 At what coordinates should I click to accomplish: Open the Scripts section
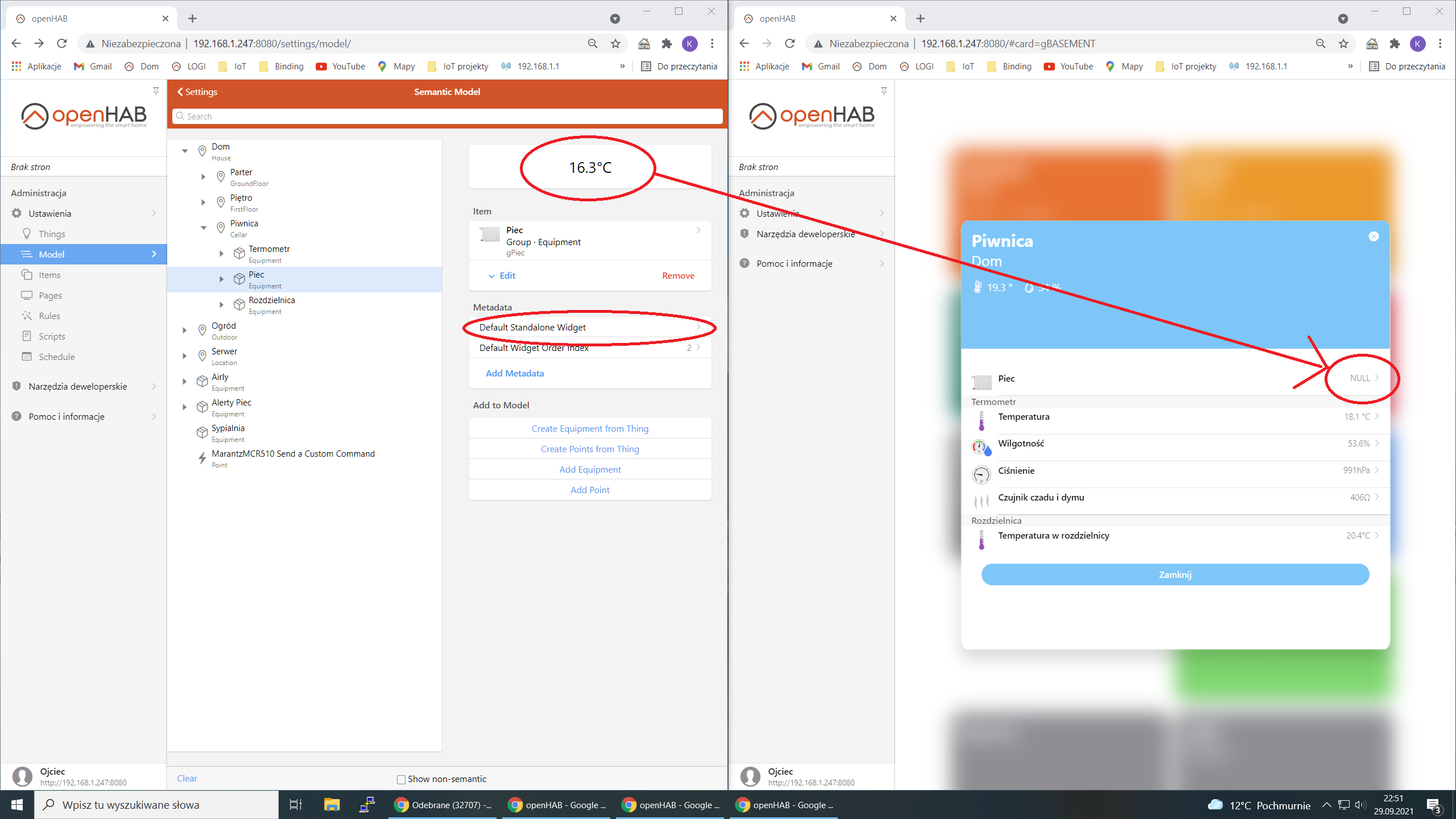click(51, 336)
